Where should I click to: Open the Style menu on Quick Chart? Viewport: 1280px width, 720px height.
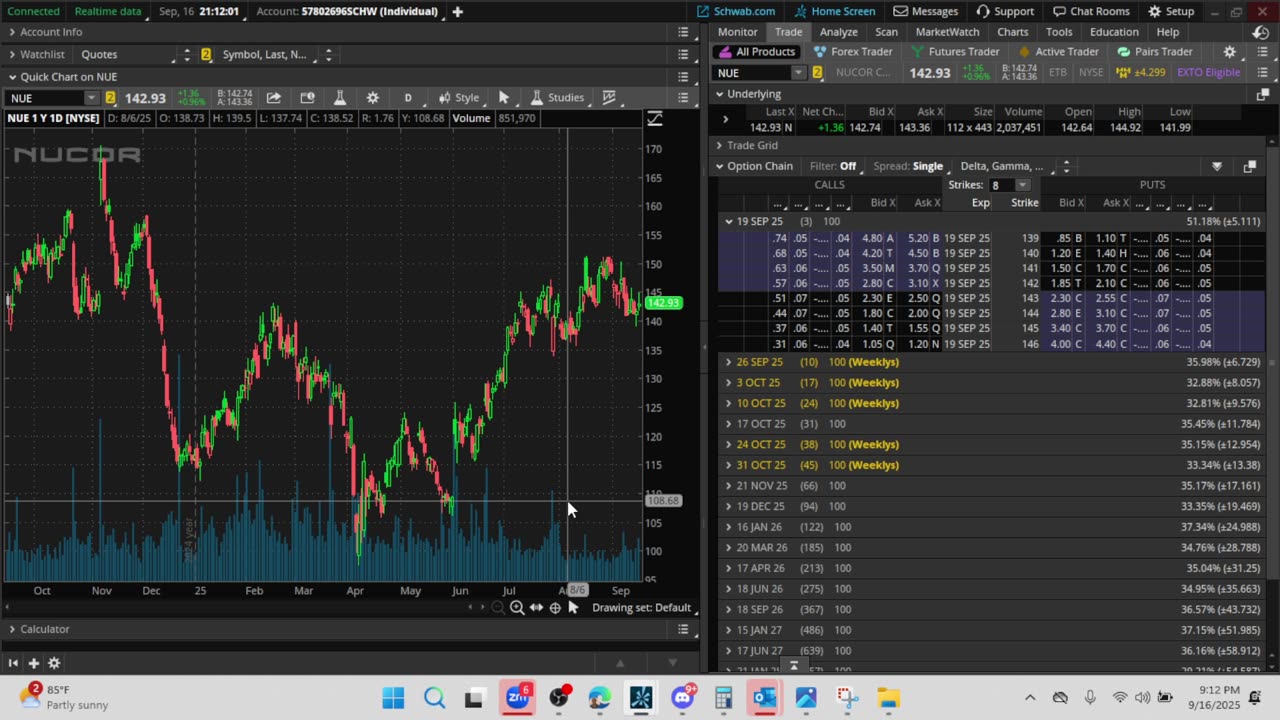[459, 98]
